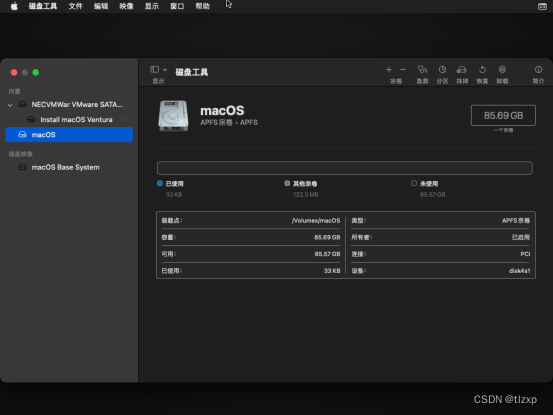Select NECVMWar VMware SATA disk in sidebar

(x=69, y=104)
